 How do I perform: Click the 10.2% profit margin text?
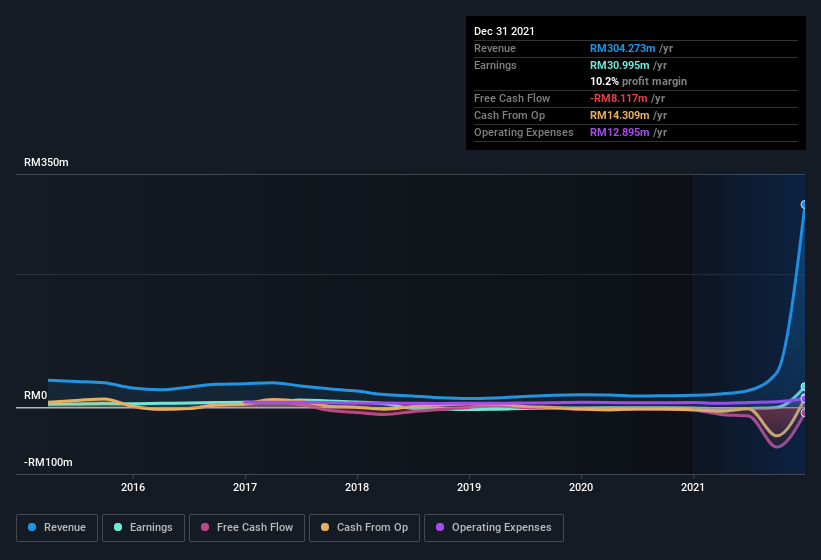pyautogui.click(x=638, y=81)
